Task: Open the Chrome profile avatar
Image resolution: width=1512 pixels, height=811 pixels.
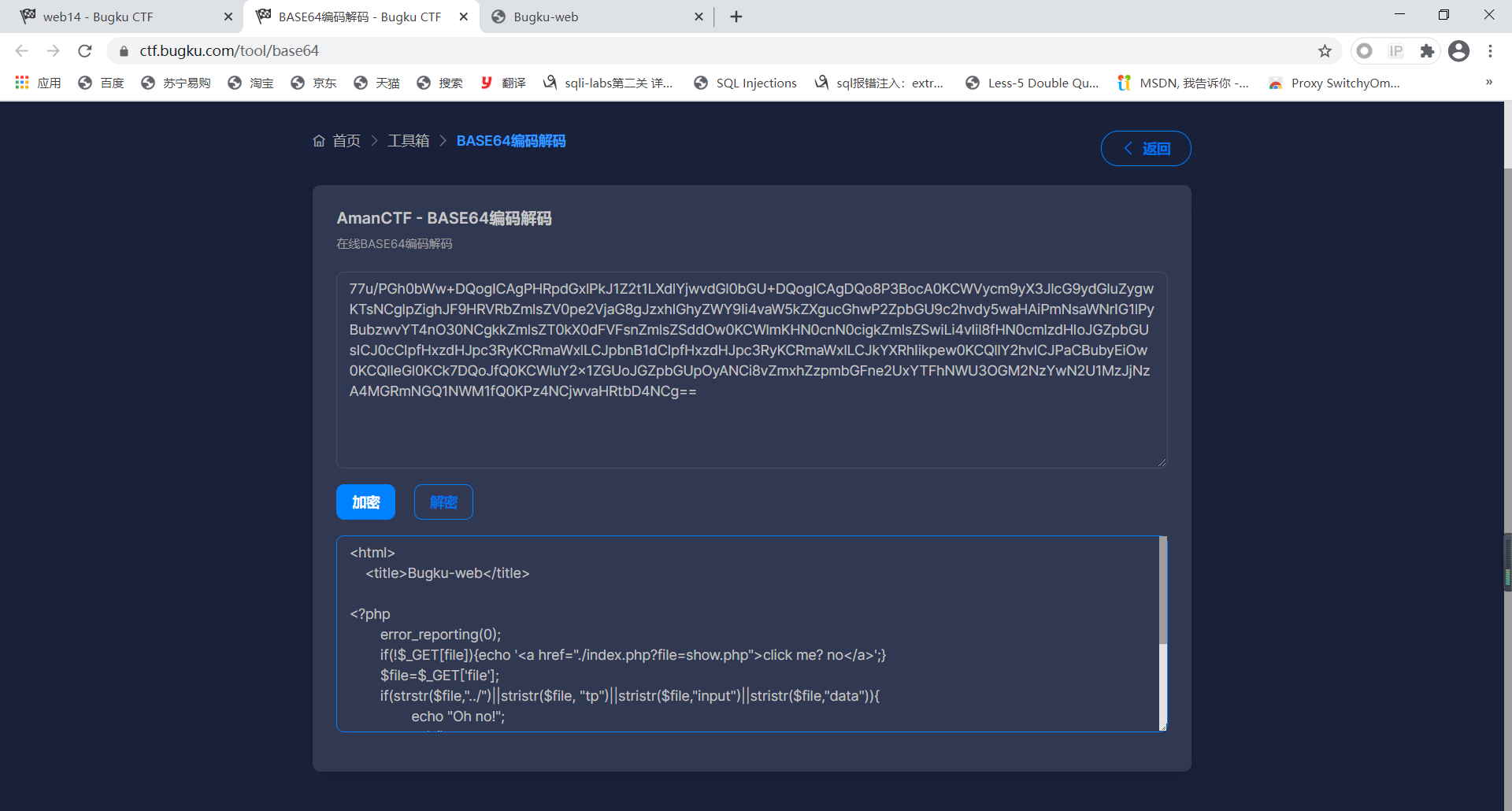Action: (1458, 51)
